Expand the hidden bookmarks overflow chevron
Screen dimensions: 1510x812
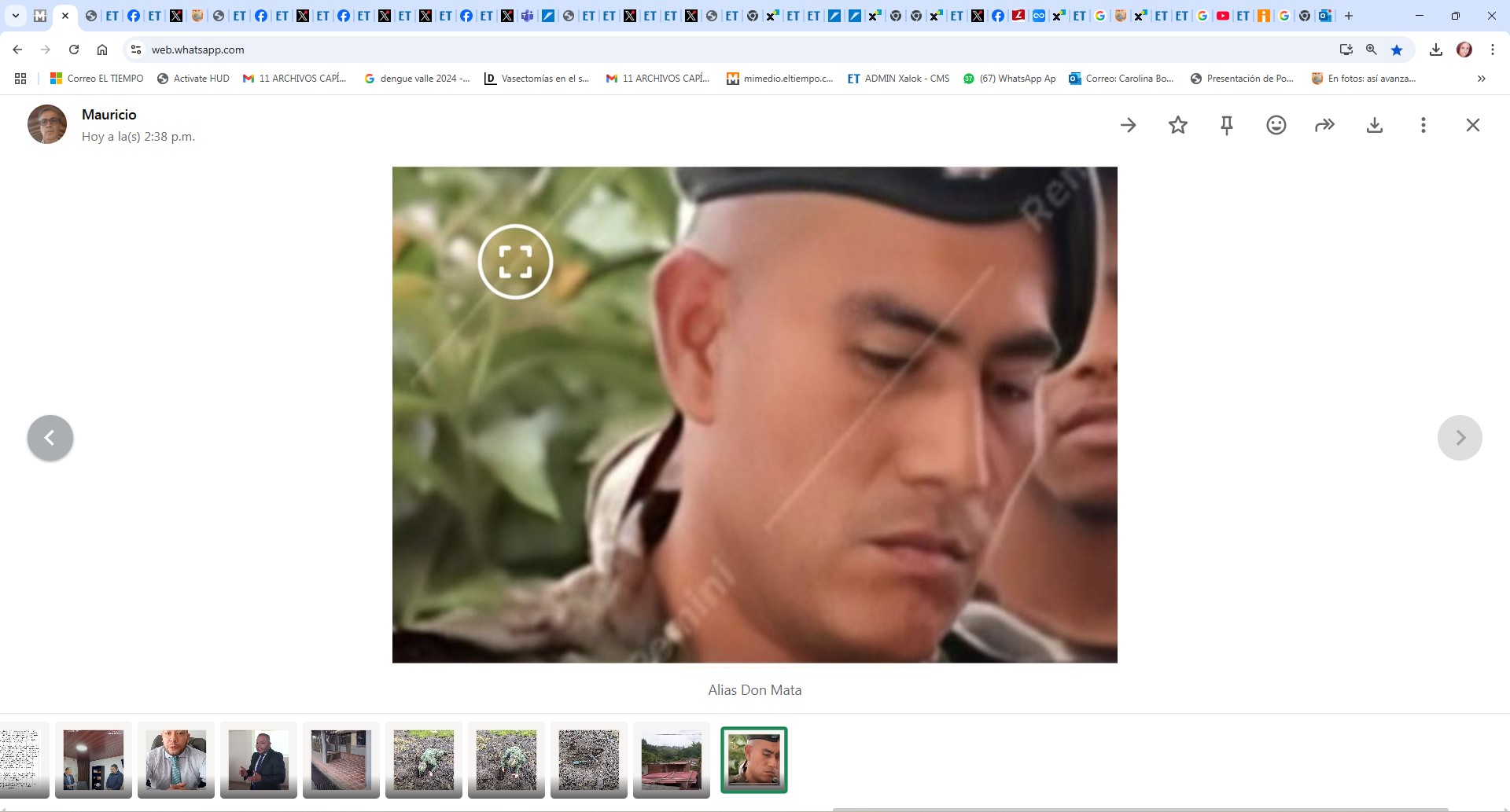click(x=1481, y=78)
